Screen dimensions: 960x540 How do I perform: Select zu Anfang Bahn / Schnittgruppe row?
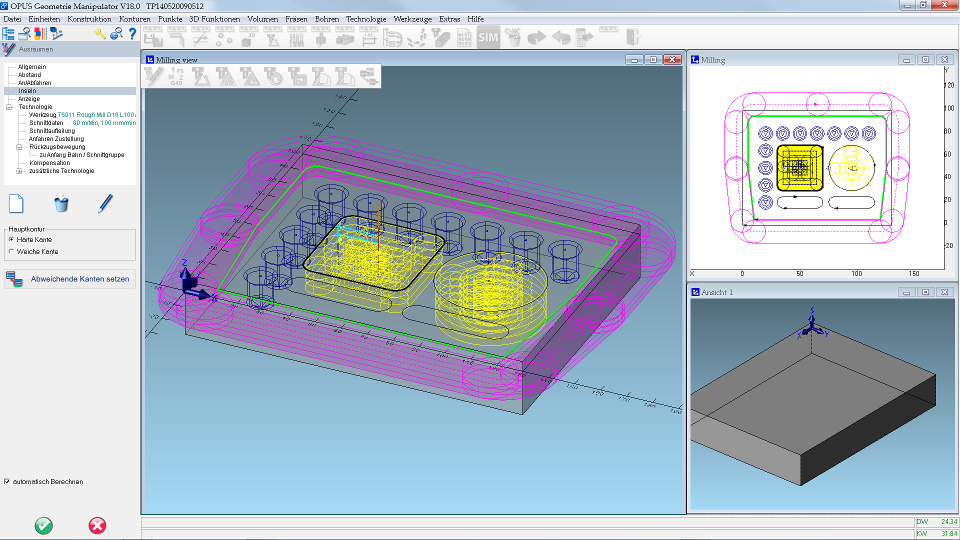point(81,155)
